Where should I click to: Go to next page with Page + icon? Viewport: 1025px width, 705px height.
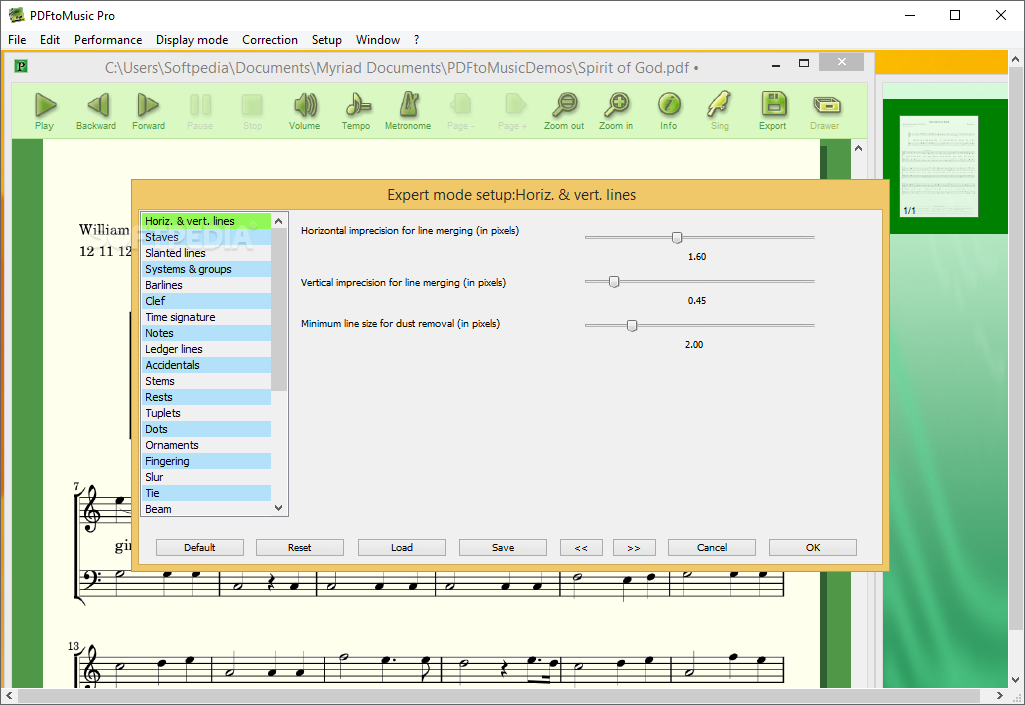click(513, 105)
